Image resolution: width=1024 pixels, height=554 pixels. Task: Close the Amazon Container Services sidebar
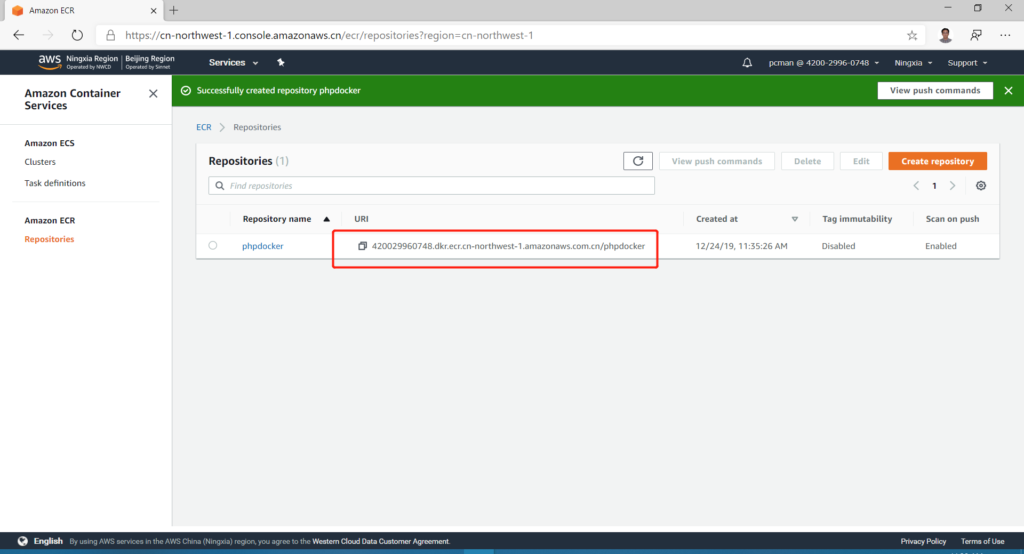pyautogui.click(x=153, y=94)
